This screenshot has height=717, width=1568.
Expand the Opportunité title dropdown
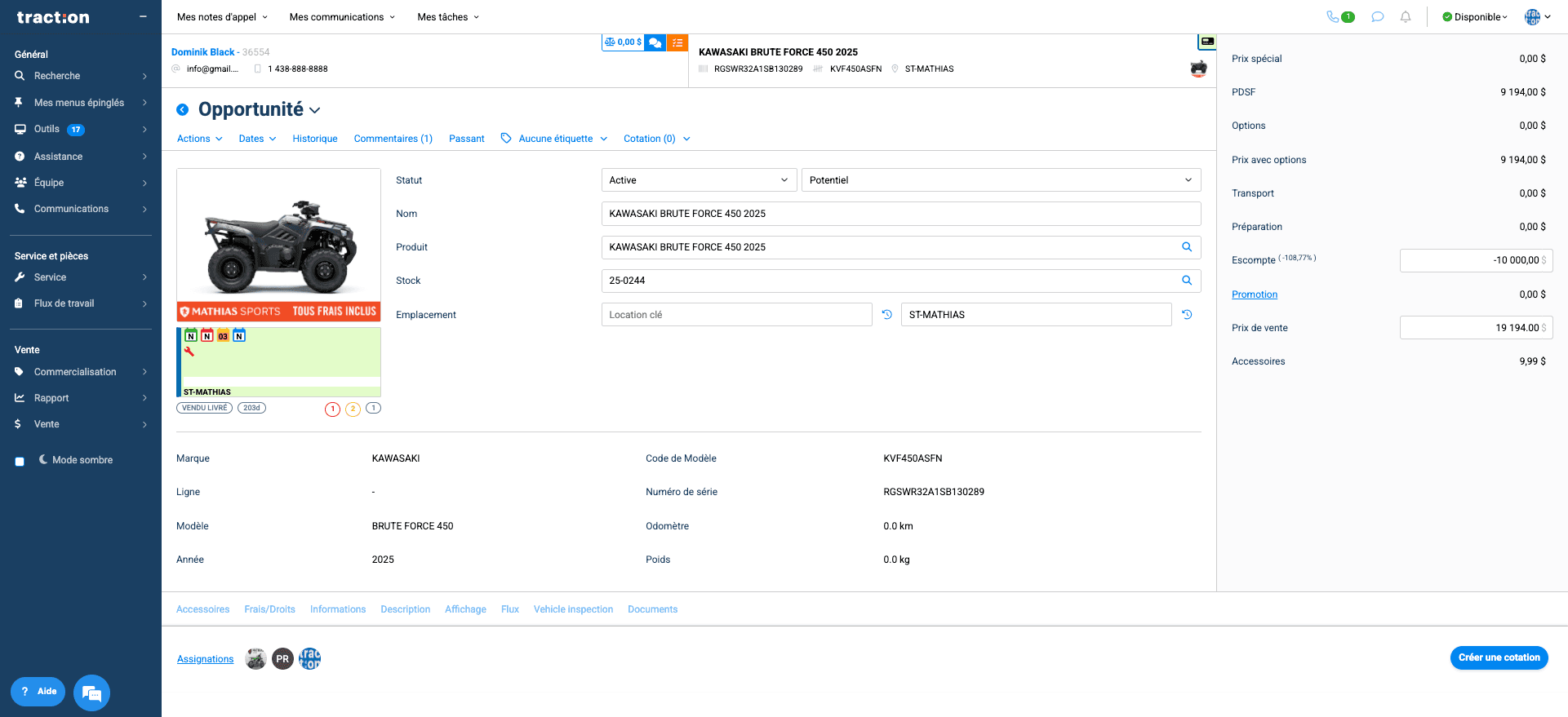point(315,110)
